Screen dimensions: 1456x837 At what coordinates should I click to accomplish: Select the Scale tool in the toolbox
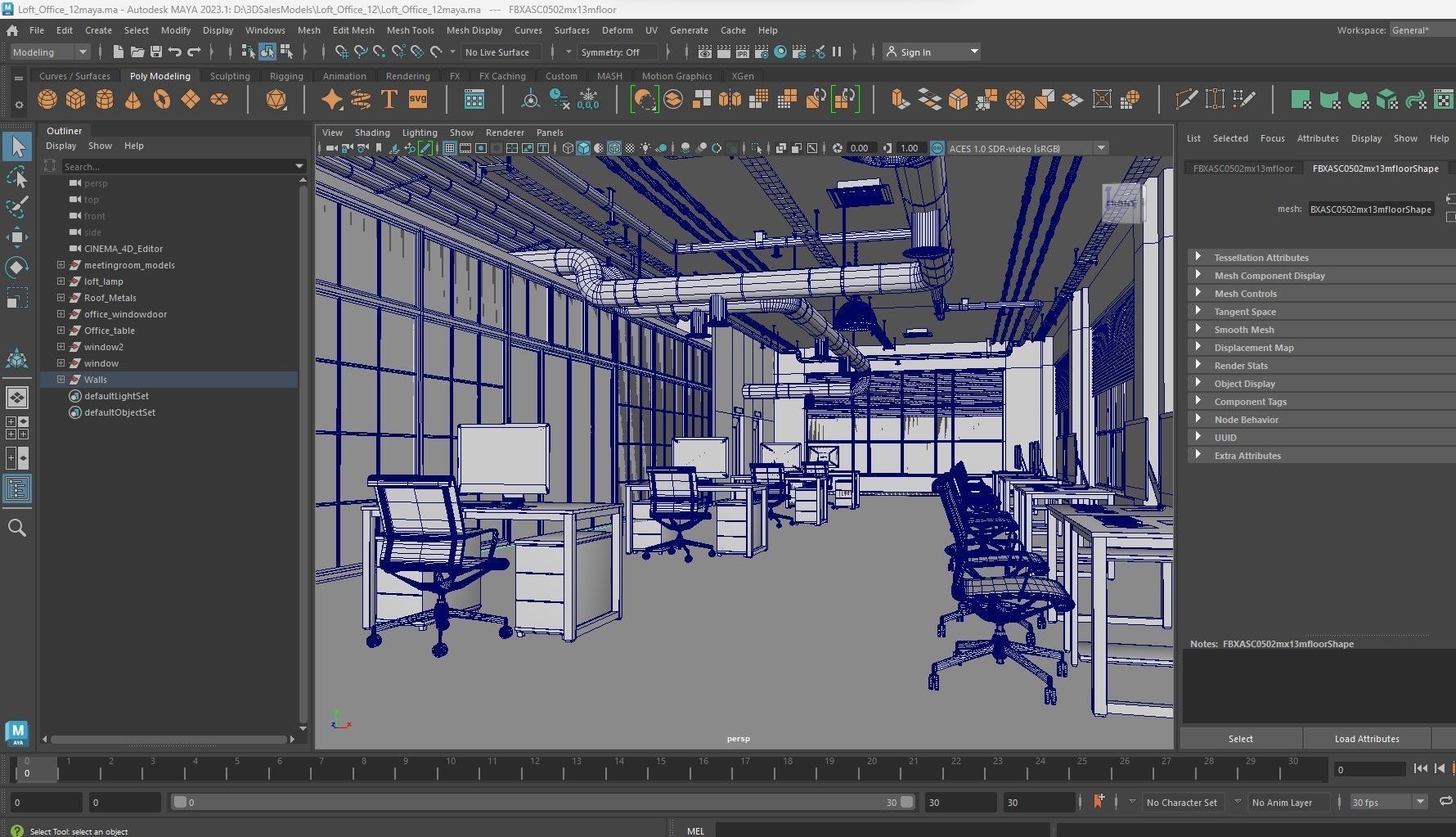[17, 298]
